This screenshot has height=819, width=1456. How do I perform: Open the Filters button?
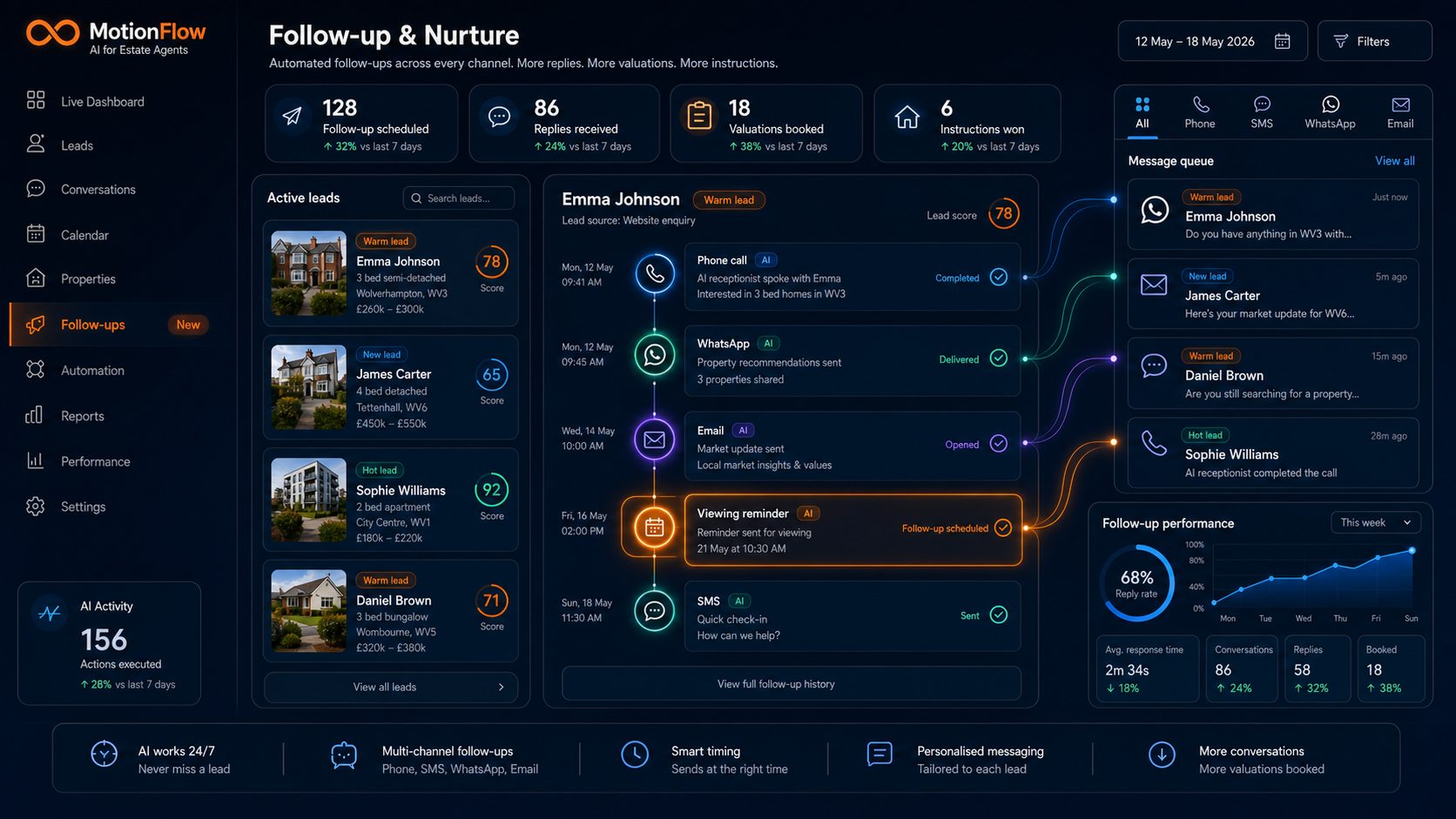(1374, 41)
